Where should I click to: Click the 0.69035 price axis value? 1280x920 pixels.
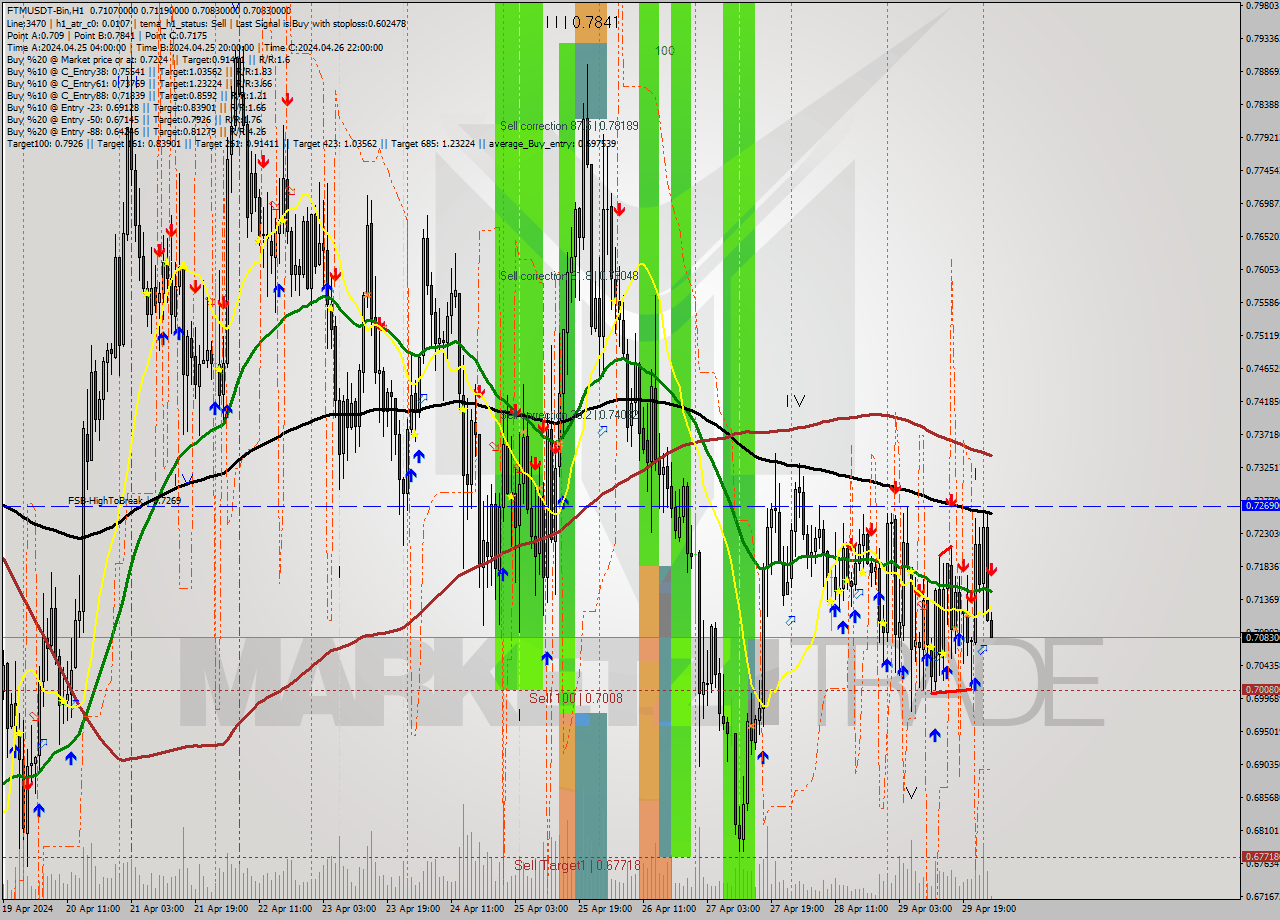click(x=1262, y=764)
